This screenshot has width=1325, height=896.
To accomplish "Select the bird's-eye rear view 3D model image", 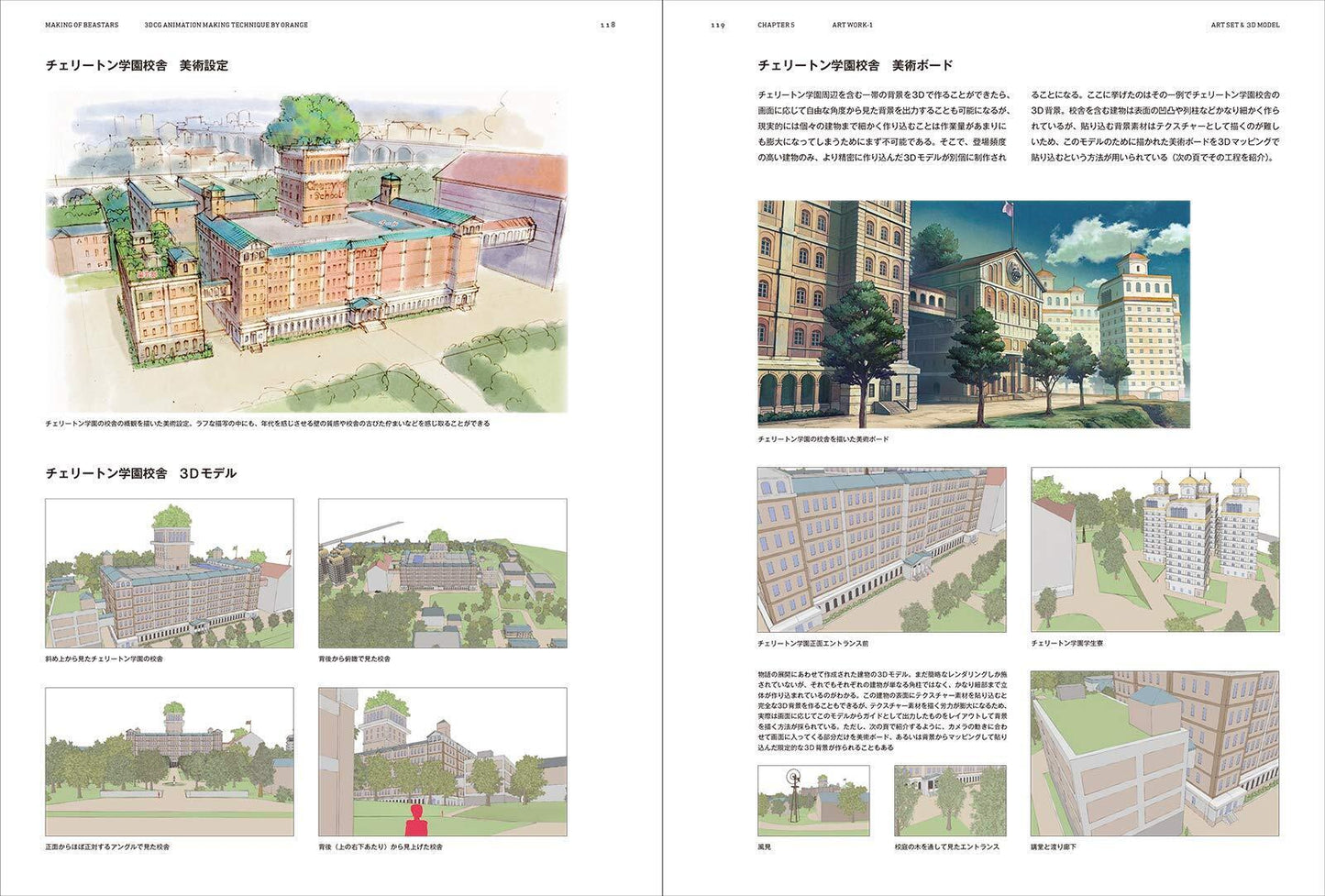I will pyautogui.click(x=443, y=573).
